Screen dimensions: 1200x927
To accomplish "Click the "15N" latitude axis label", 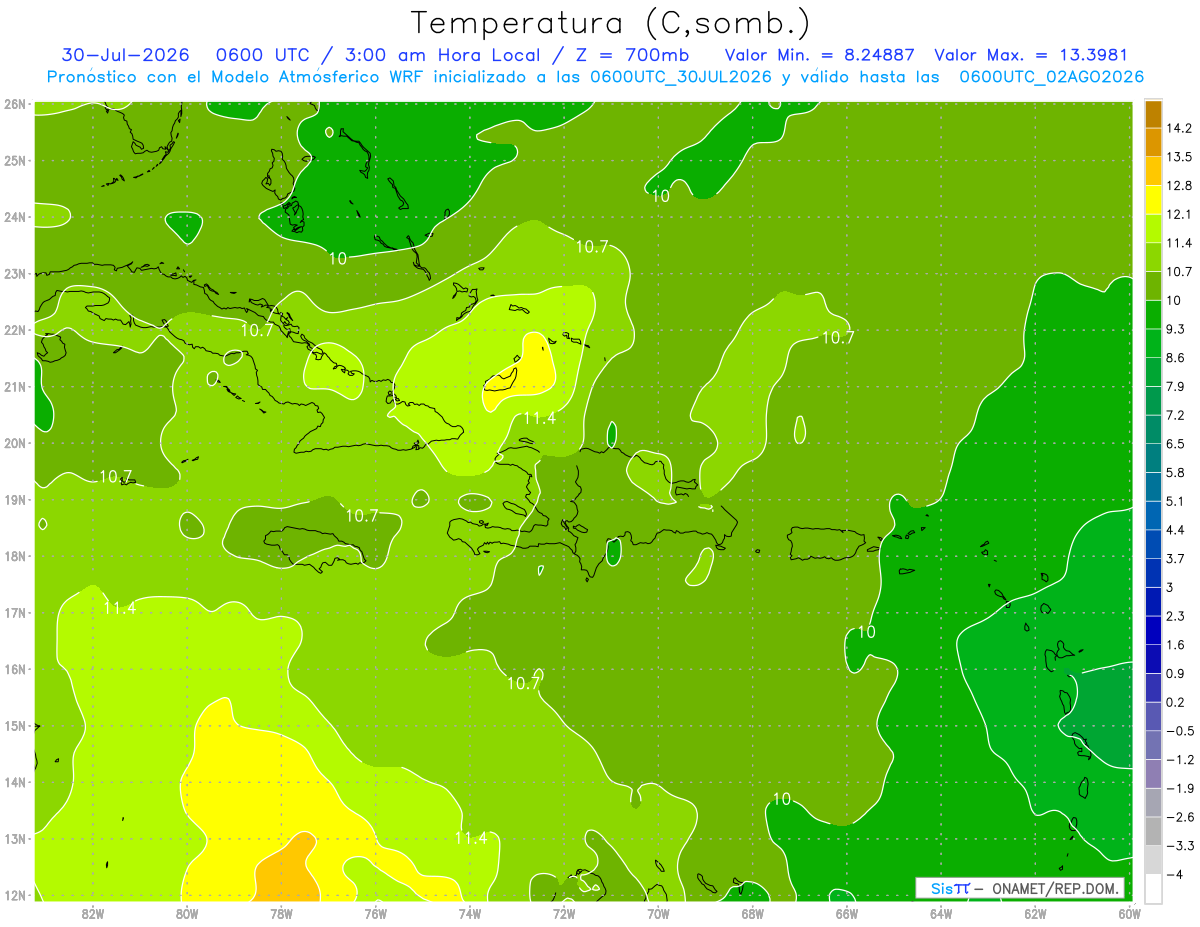I will pyautogui.click(x=15, y=725).
